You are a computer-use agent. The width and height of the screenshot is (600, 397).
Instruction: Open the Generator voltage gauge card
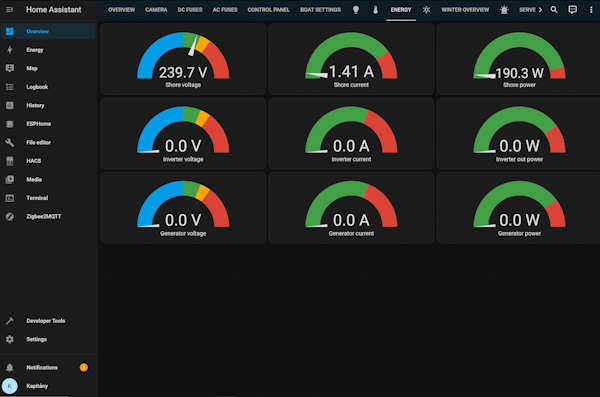[x=183, y=207]
